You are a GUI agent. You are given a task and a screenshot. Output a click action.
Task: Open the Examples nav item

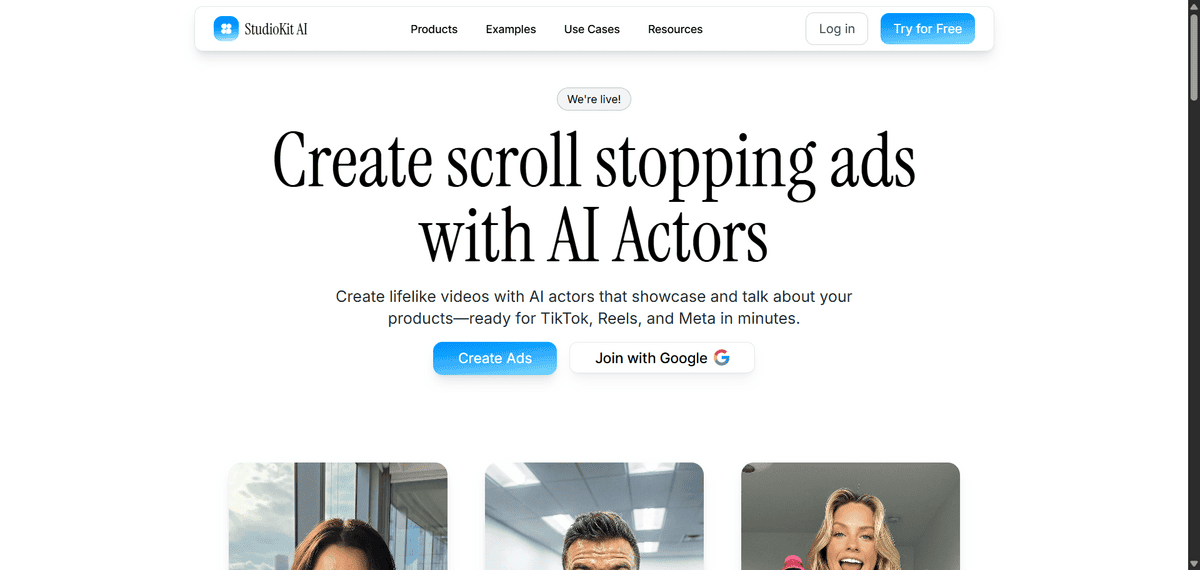coord(511,29)
